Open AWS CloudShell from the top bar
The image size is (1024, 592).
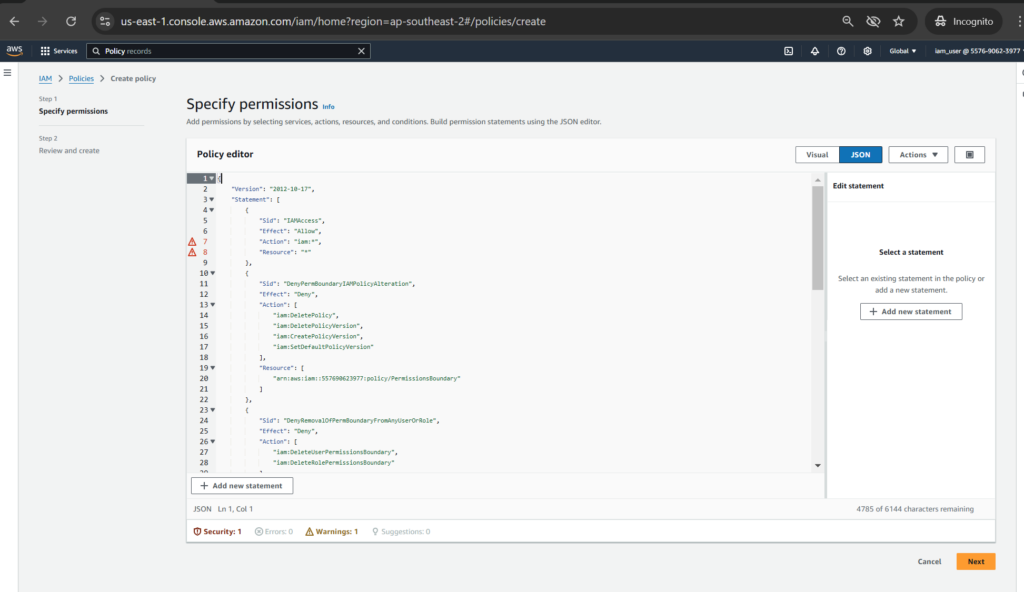pyautogui.click(x=789, y=51)
